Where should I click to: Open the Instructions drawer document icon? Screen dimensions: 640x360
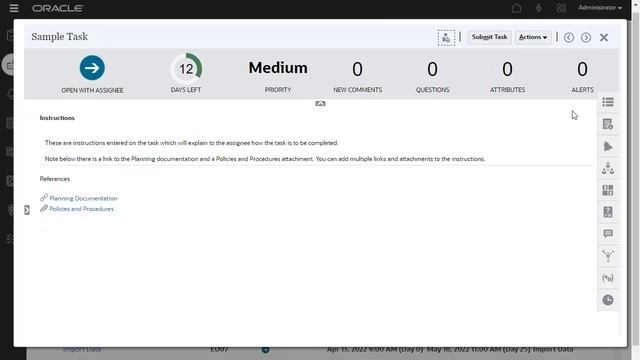coord(608,124)
